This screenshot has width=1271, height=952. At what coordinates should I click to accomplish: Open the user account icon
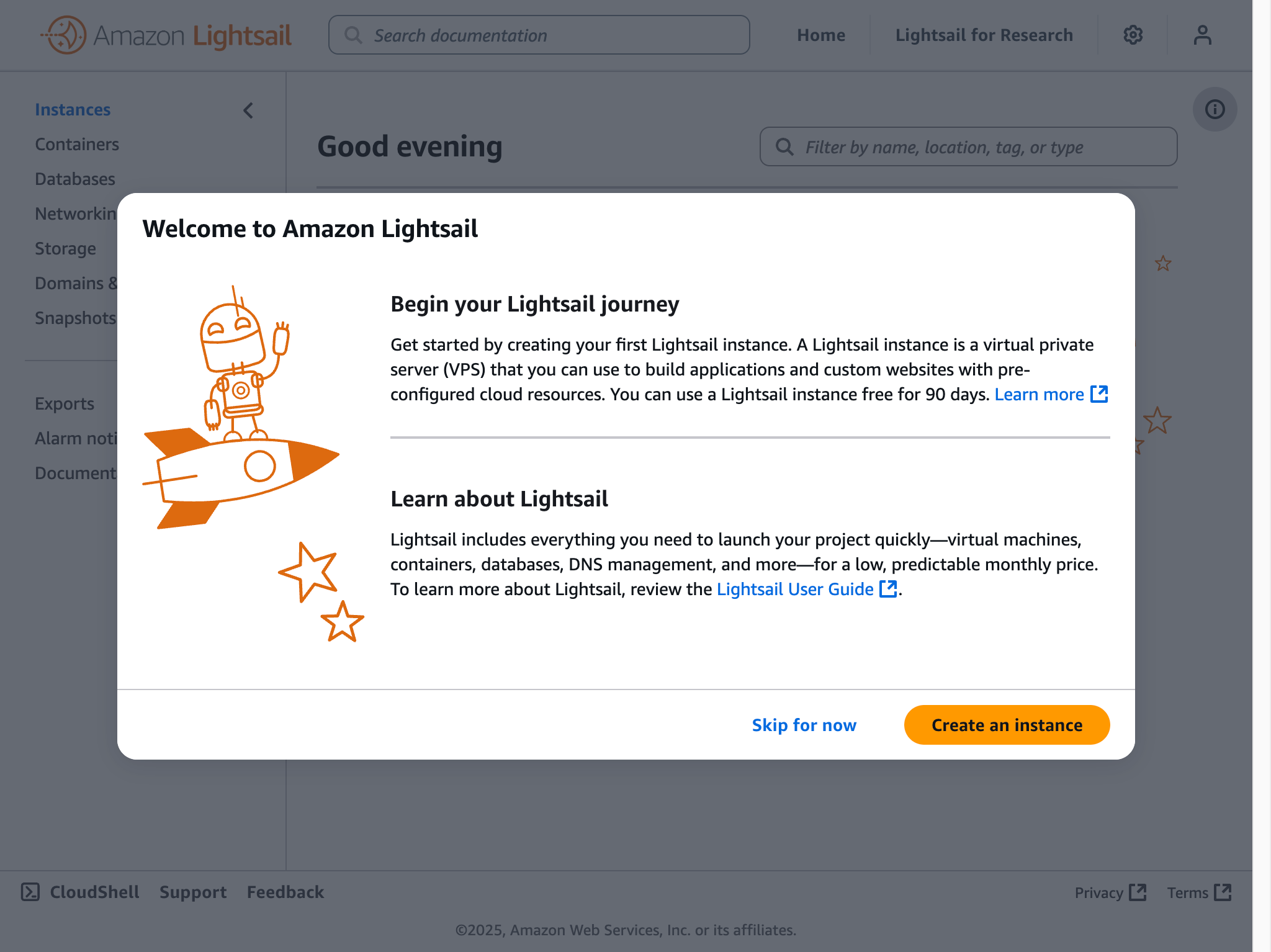point(1201,35)
